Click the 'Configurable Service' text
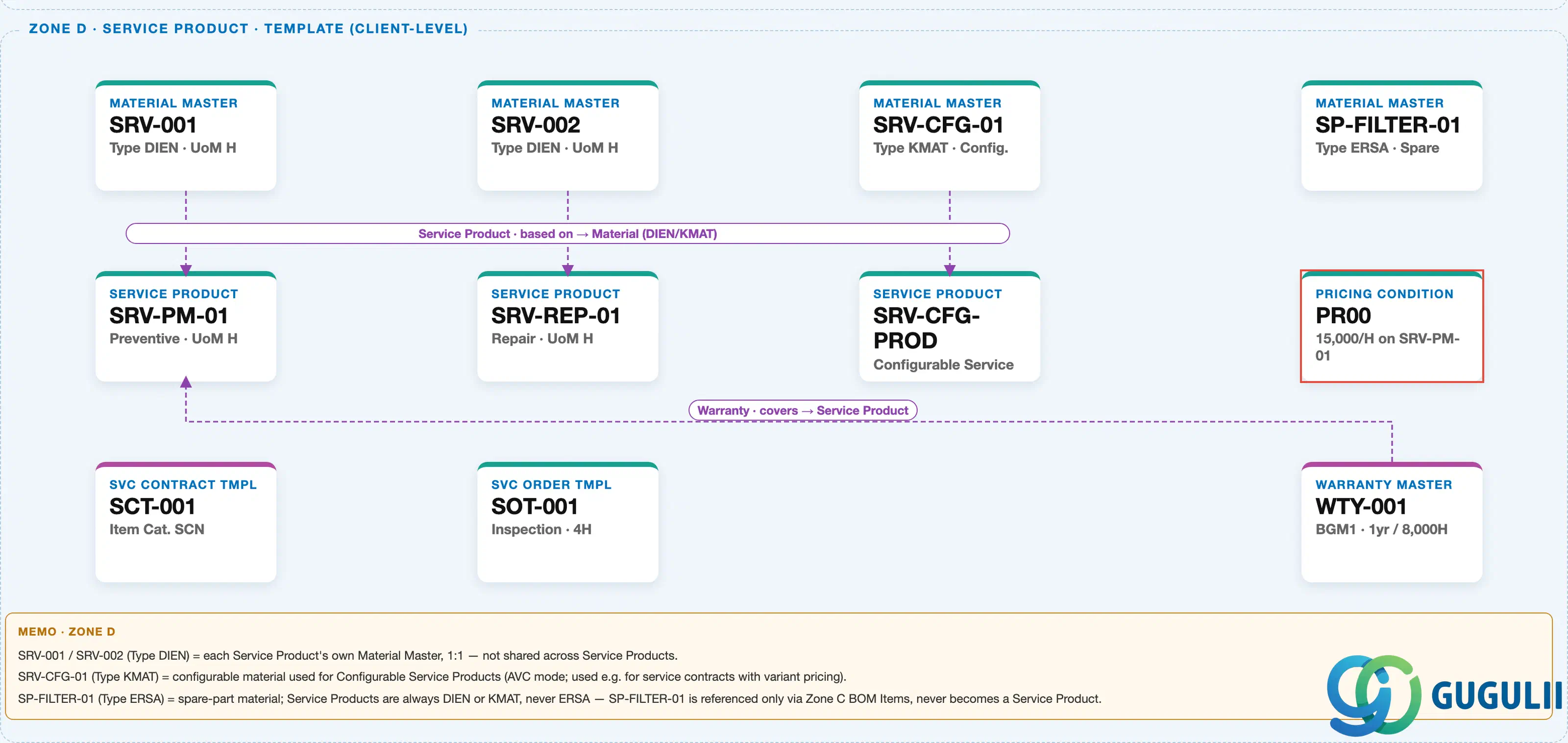The height and width of the screenshot is (743, 1568). (943, 364)
